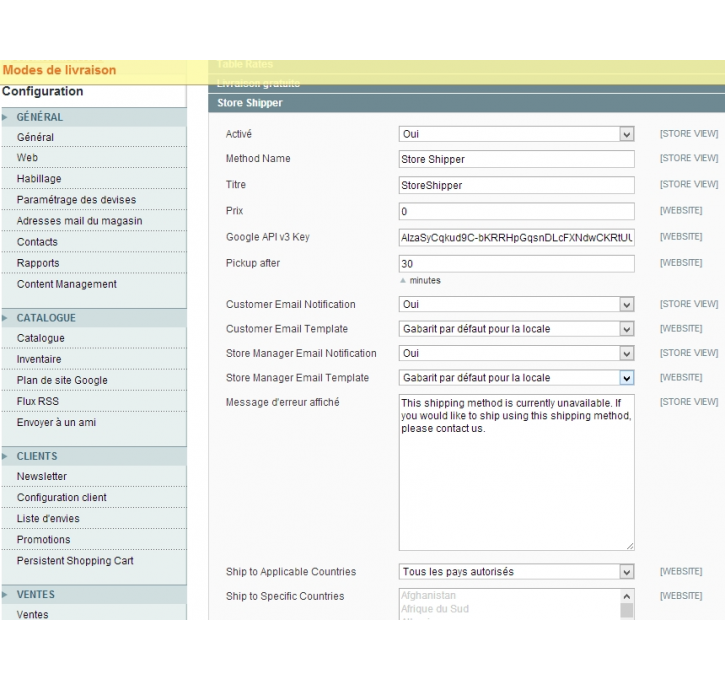The width and height of the screenshot is (725, 680).
Task: Open Customer Email Notification dropdown
Action: click(516, 304)
